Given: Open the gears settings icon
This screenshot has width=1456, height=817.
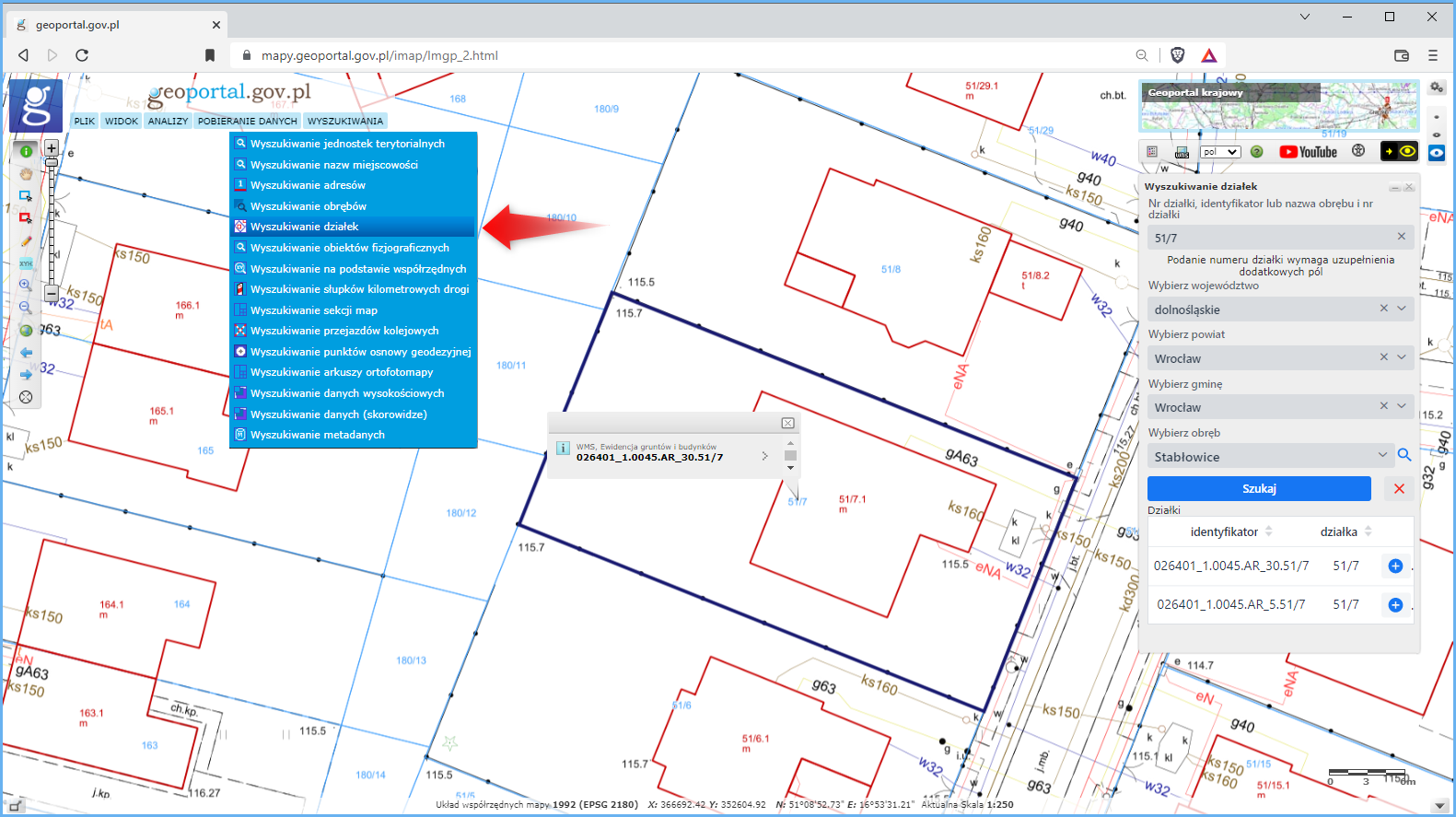Looking at the screenshot, I should click(x=1437, y=88).
